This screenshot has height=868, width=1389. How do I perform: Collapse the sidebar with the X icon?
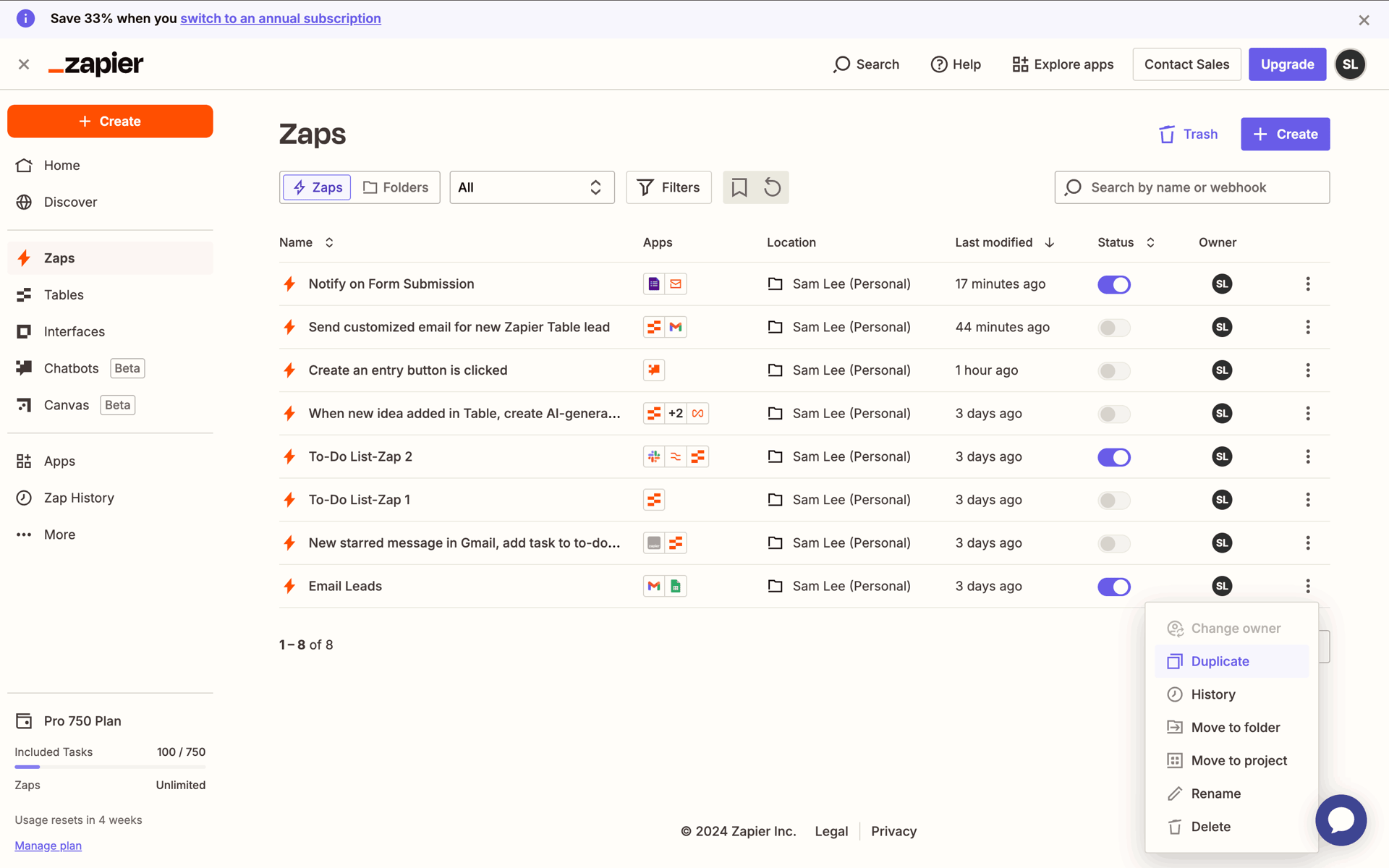point(24,64)
